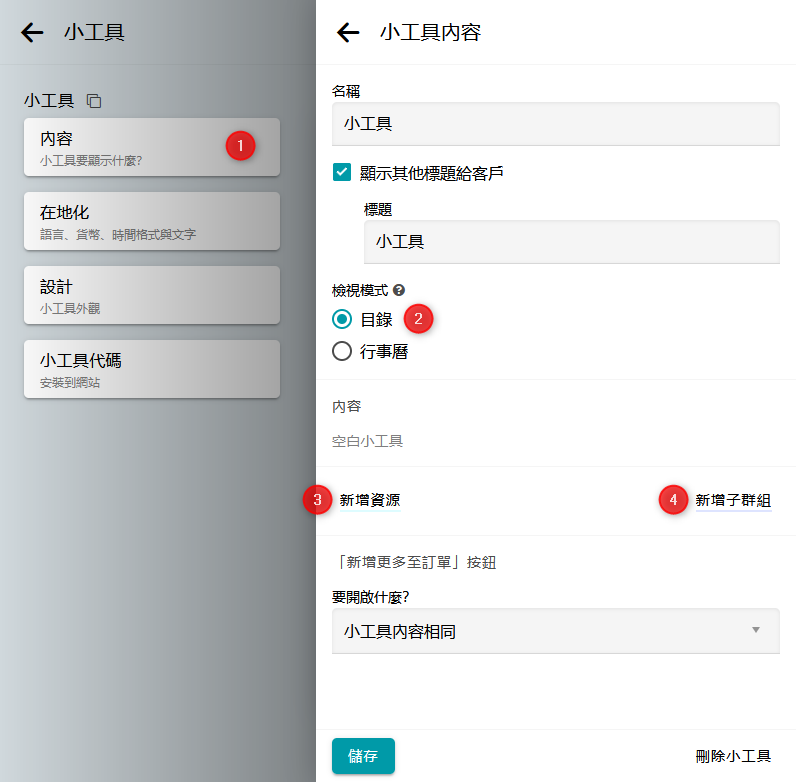
Task: Uncheck 顯示其他標題給客戶 checkbox
Action: (342, 172)
